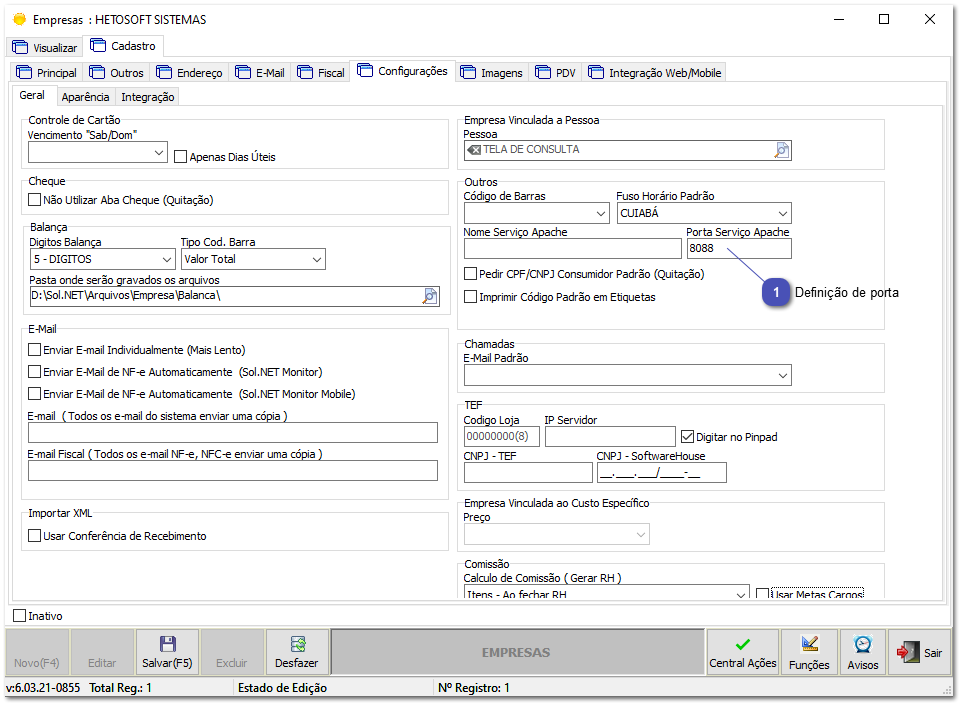Click the Desfazer undo icon
The height and width of the screenshot is (706, 962).
(x=296, y=641)
